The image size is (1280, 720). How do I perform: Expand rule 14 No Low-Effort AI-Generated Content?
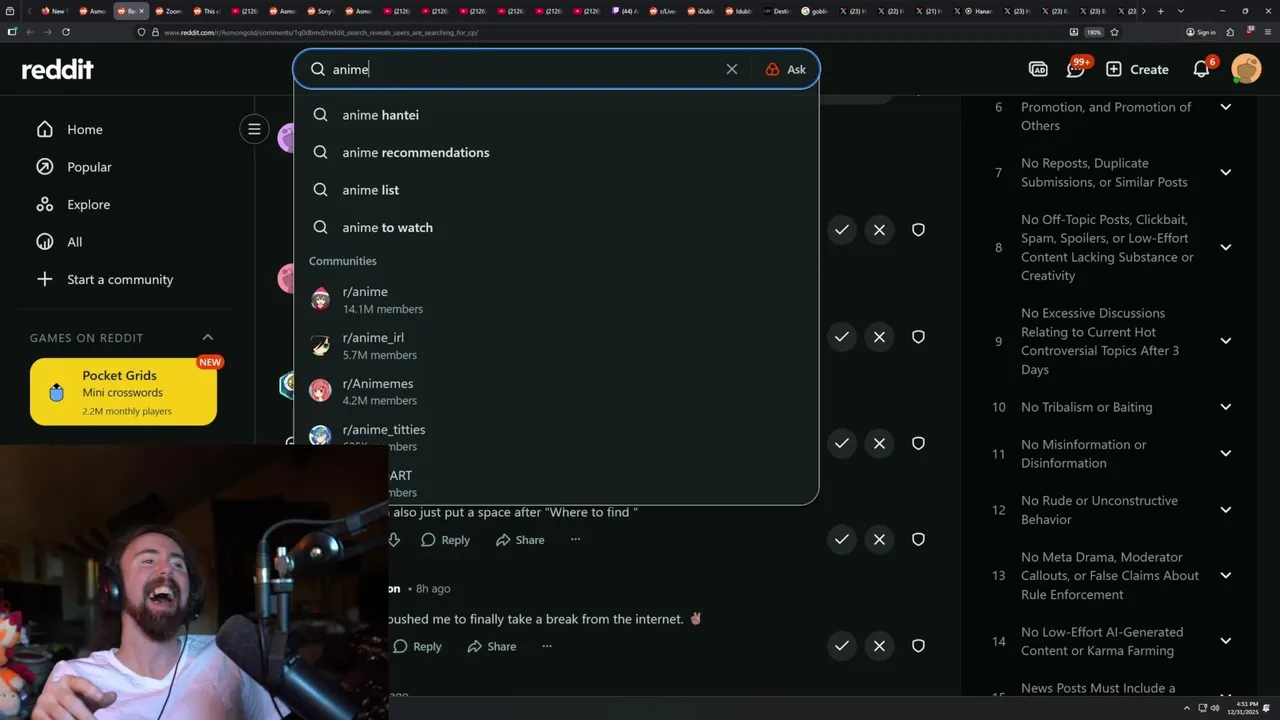[x=1226, y=641]
